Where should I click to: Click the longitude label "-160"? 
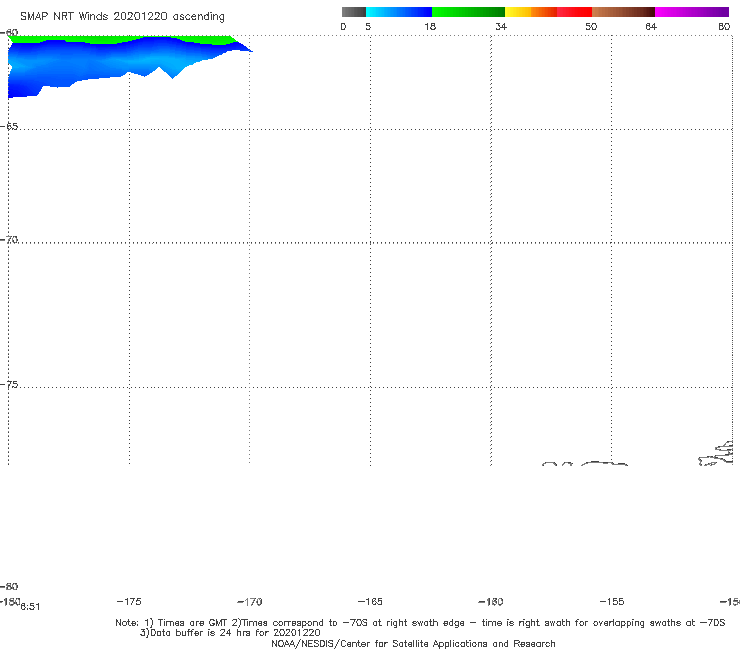point(491,601)
